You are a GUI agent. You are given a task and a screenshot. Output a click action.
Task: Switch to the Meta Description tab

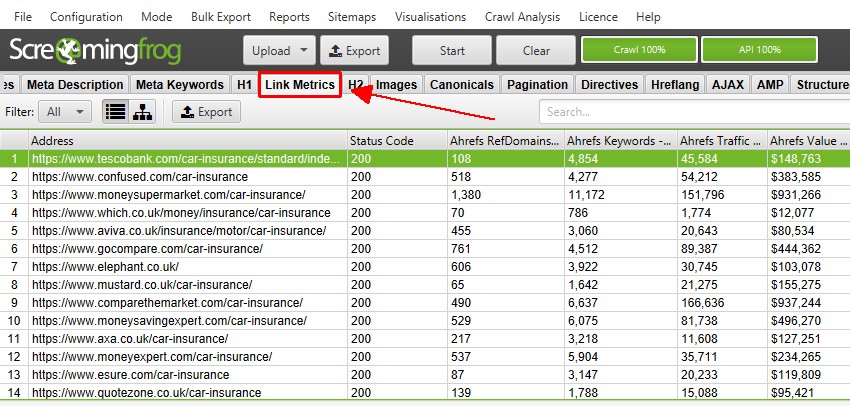[x=75, y=85]
